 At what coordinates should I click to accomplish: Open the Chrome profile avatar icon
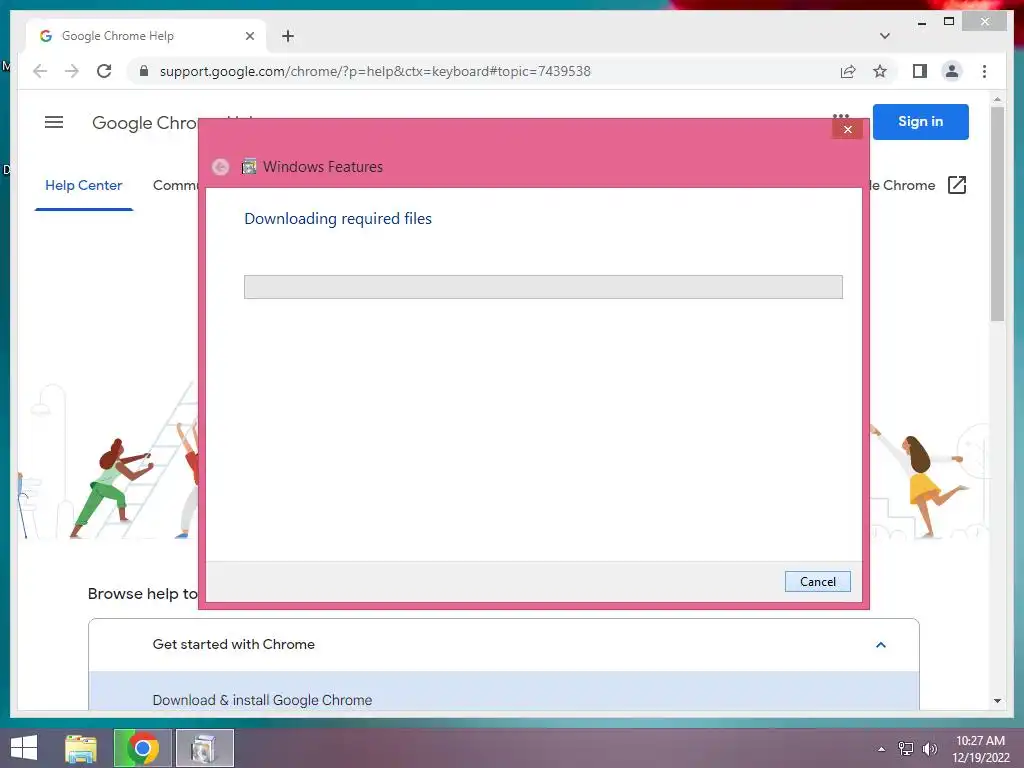point(952,71)
